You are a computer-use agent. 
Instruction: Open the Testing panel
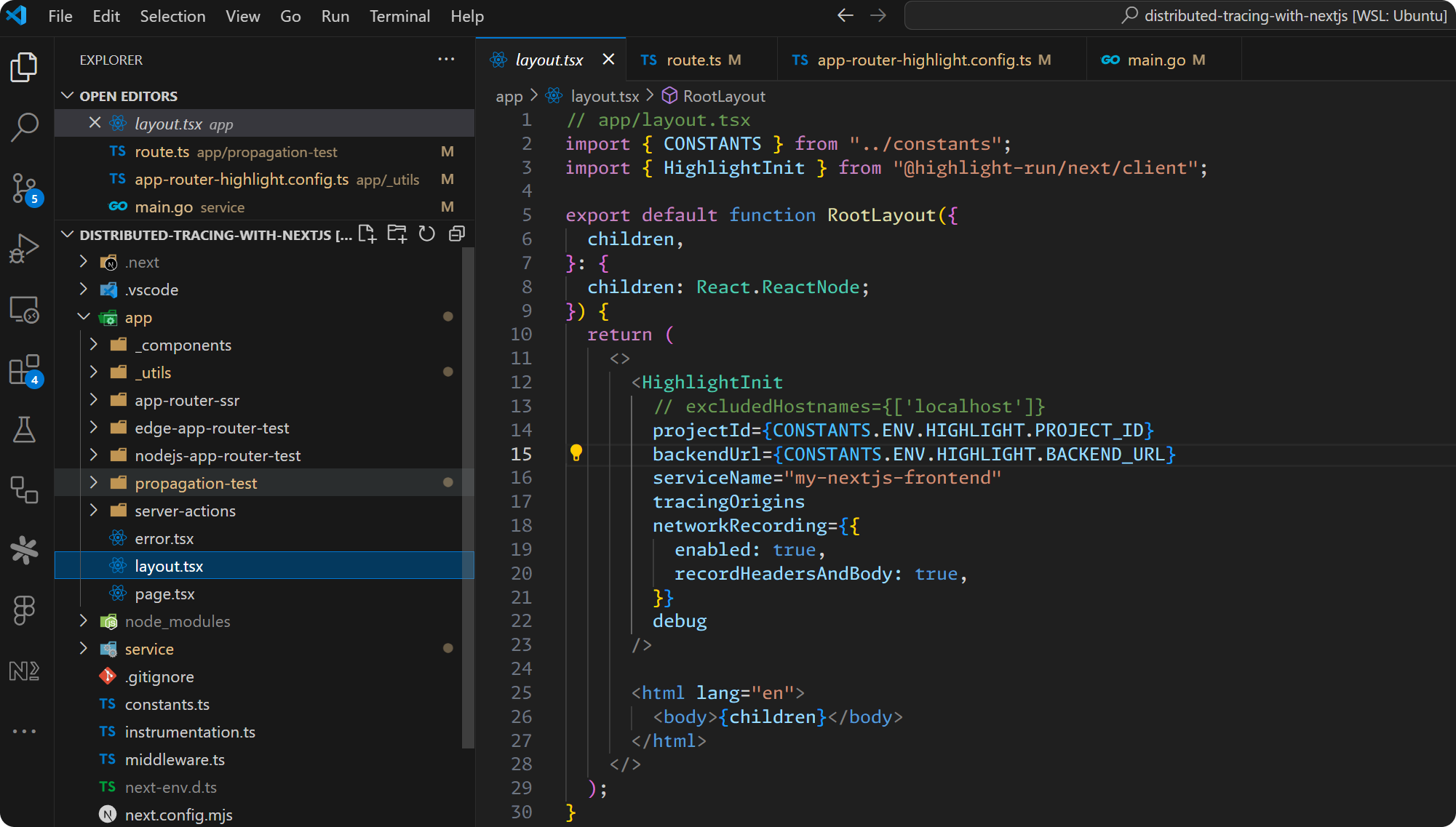pos(25,430)
